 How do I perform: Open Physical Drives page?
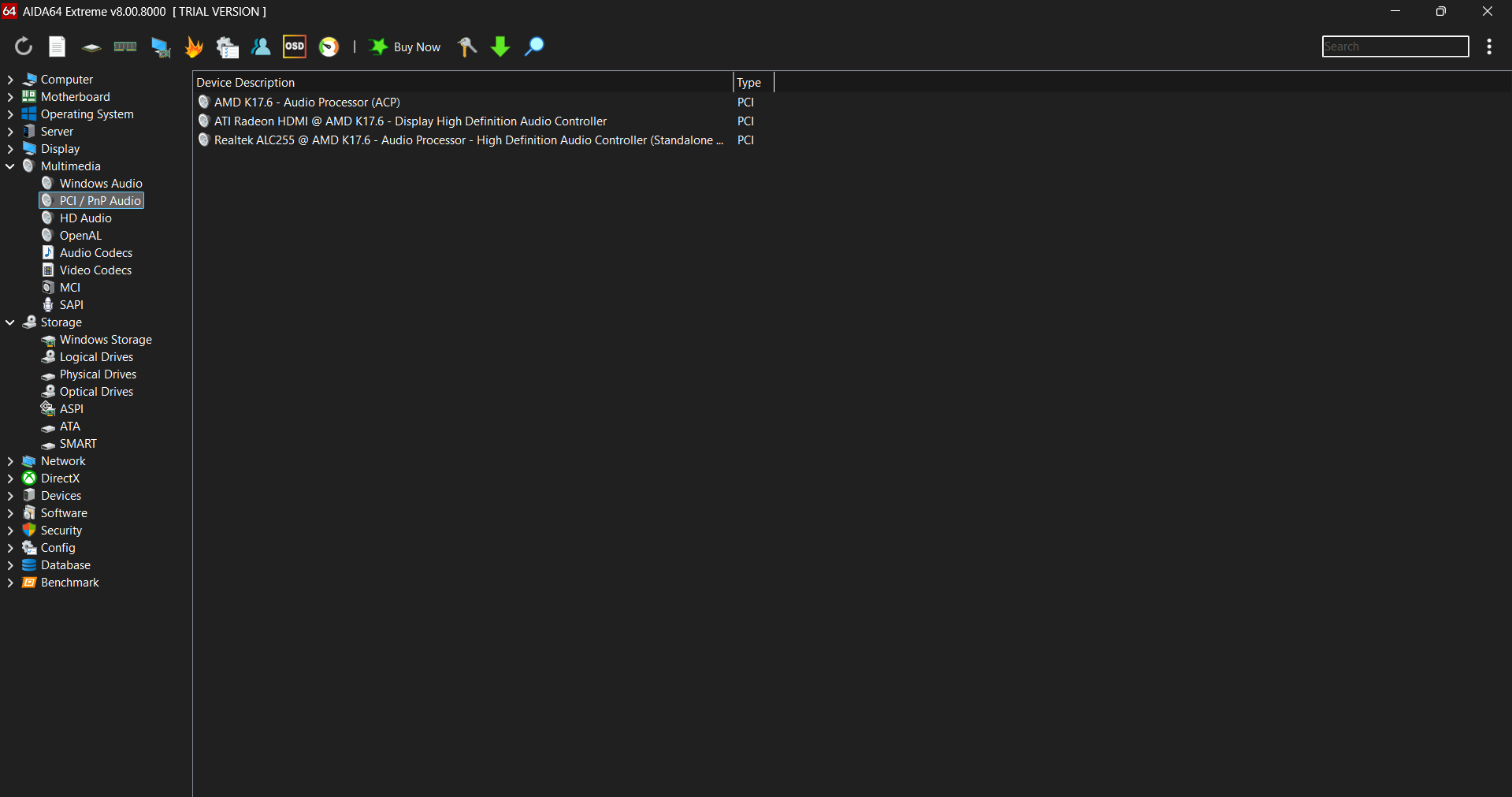pyautogui.click(x=98, y=374)
